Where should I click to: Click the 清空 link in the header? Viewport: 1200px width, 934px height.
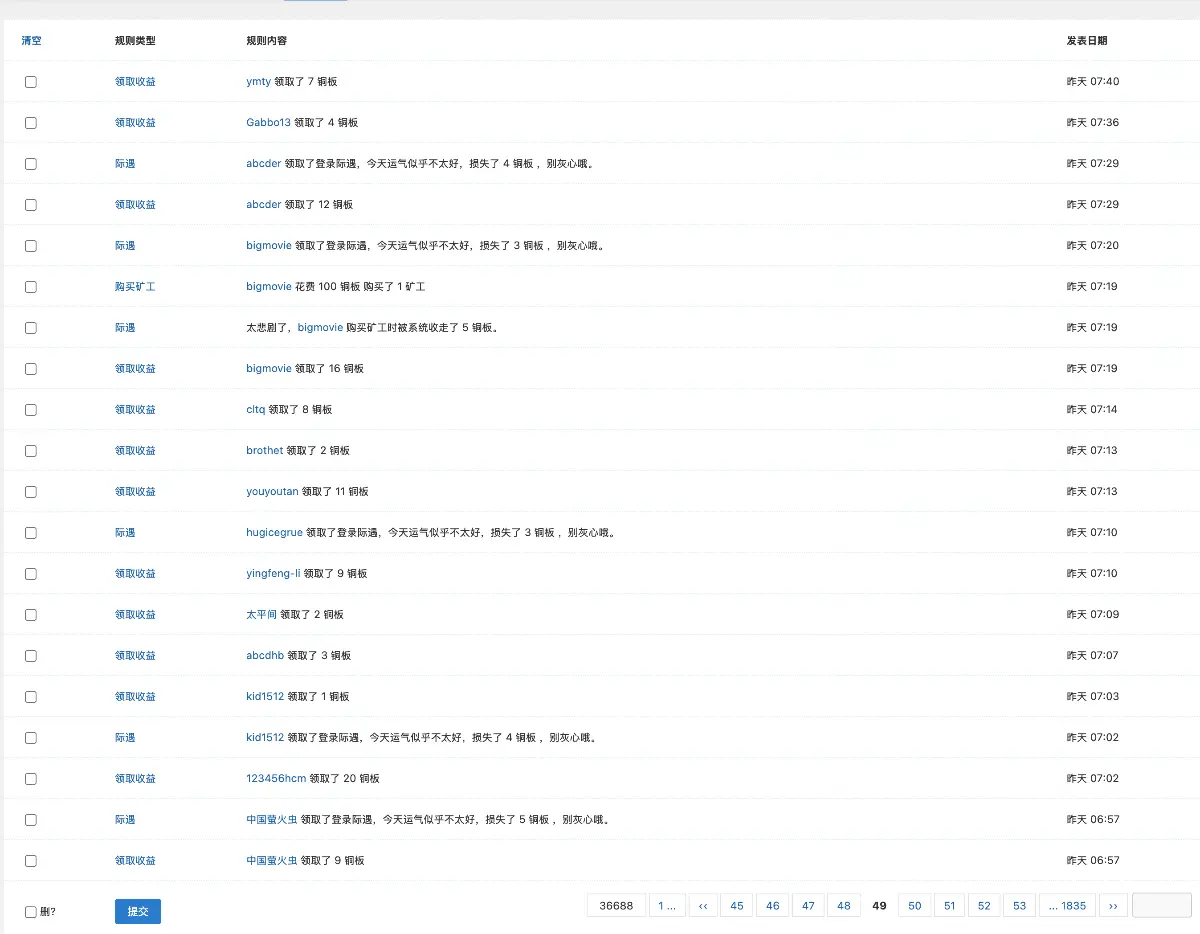tap(31, 41)
